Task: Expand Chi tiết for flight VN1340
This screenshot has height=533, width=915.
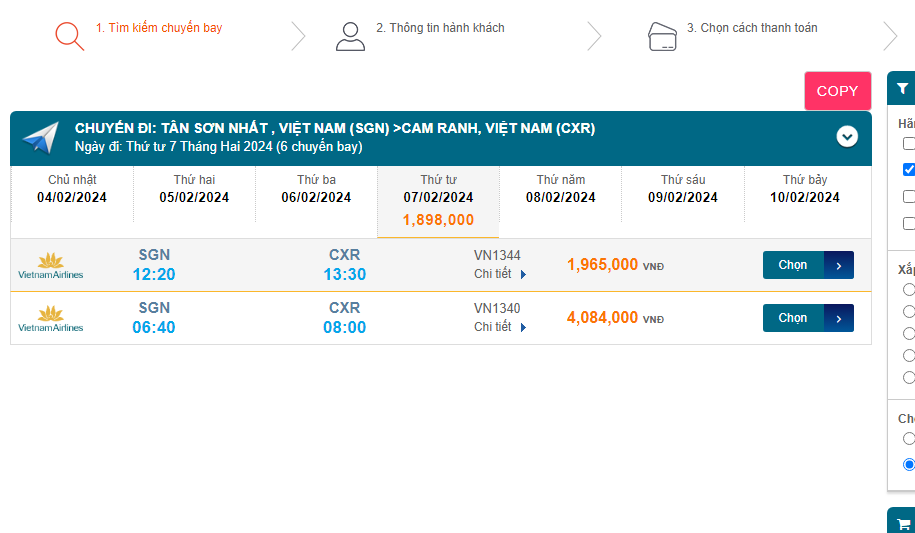Action: click(x=500, y=327)
